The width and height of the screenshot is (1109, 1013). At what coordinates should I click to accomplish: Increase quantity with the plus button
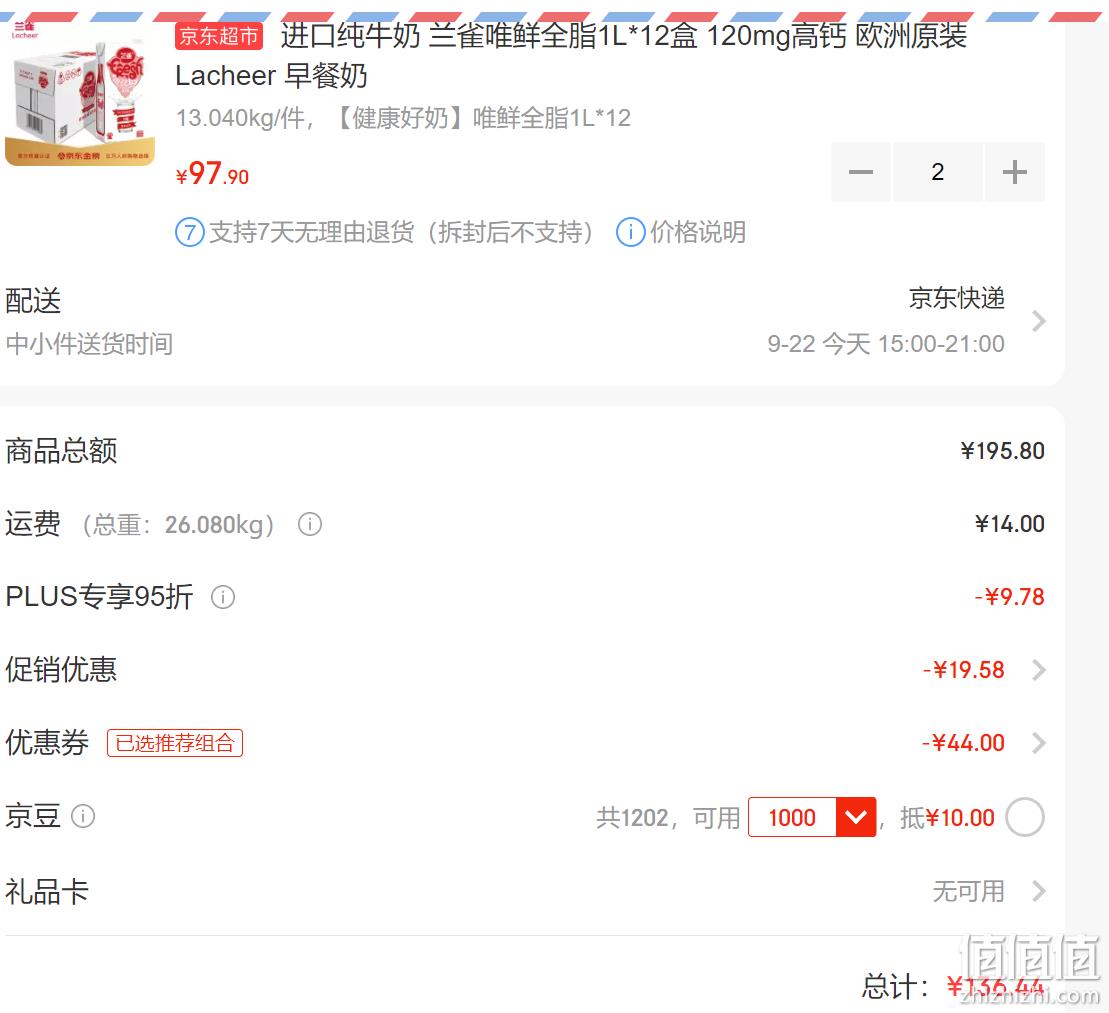tap(1014, 172)
